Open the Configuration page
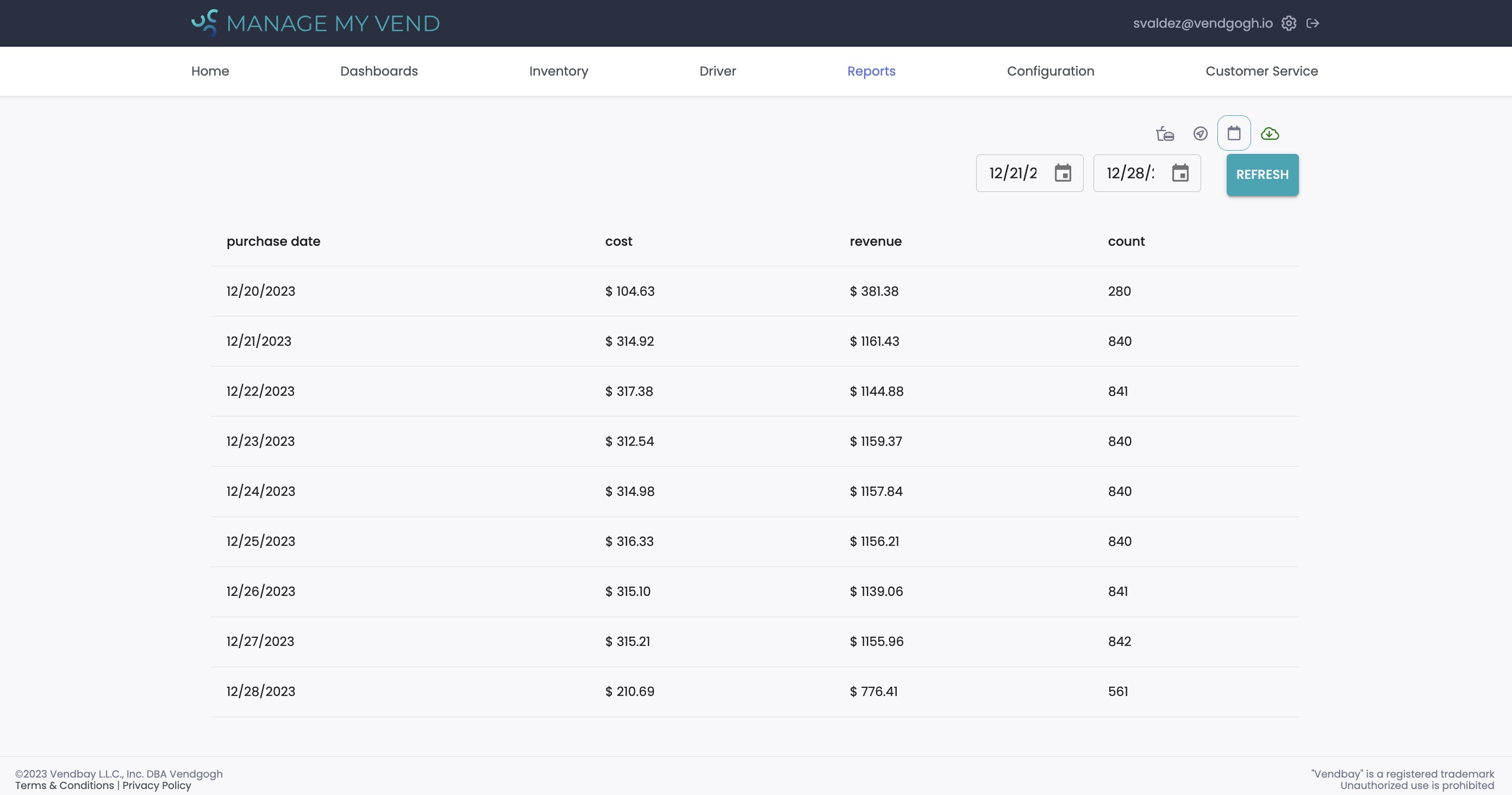Viewport: 1512px width, 795px height. click(1050, 71)
